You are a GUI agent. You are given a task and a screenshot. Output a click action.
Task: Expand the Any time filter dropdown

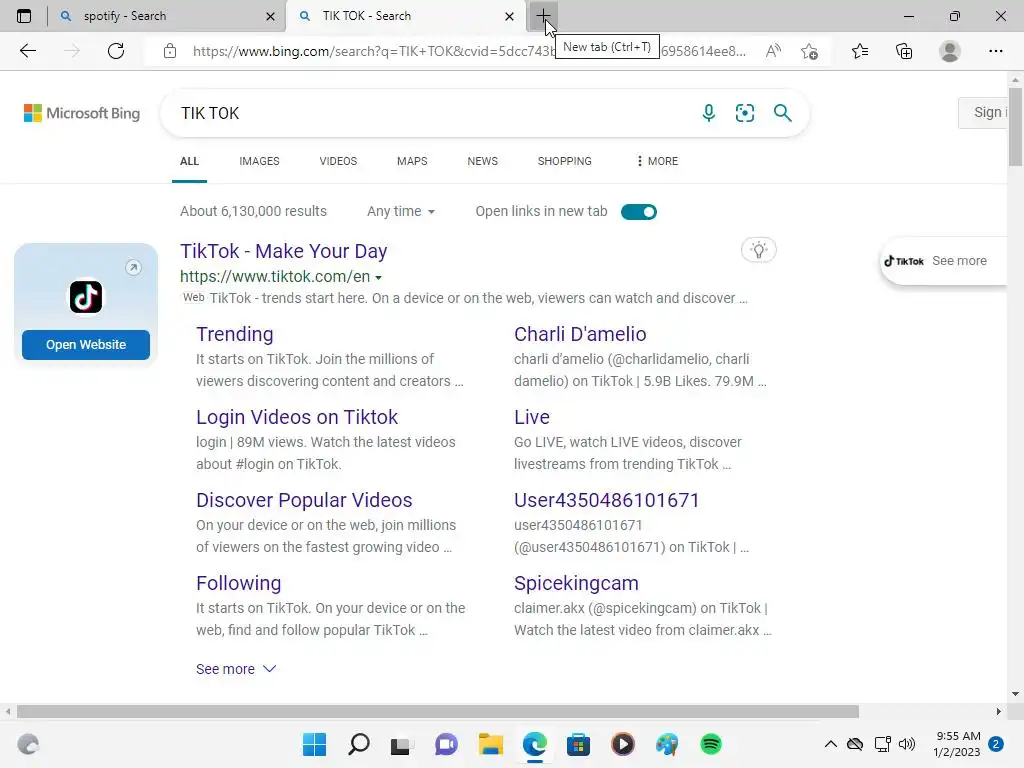tap(400, 212)
